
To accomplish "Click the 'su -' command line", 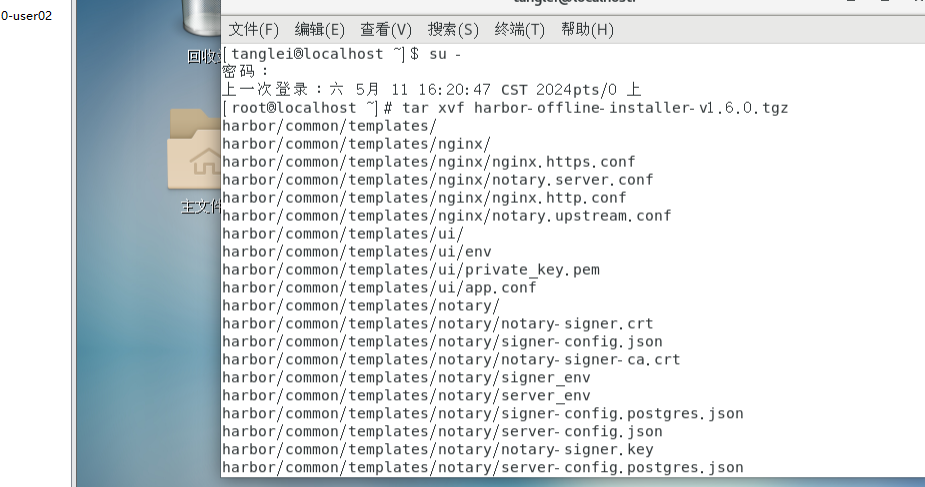I will [x=341, y=53].
